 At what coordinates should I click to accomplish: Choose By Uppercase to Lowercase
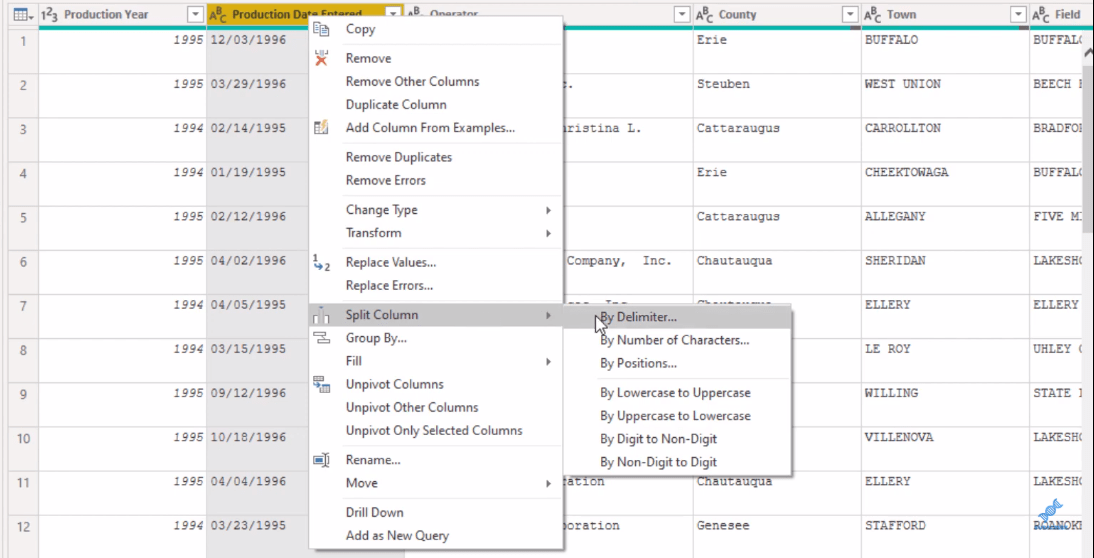[677, 416]
